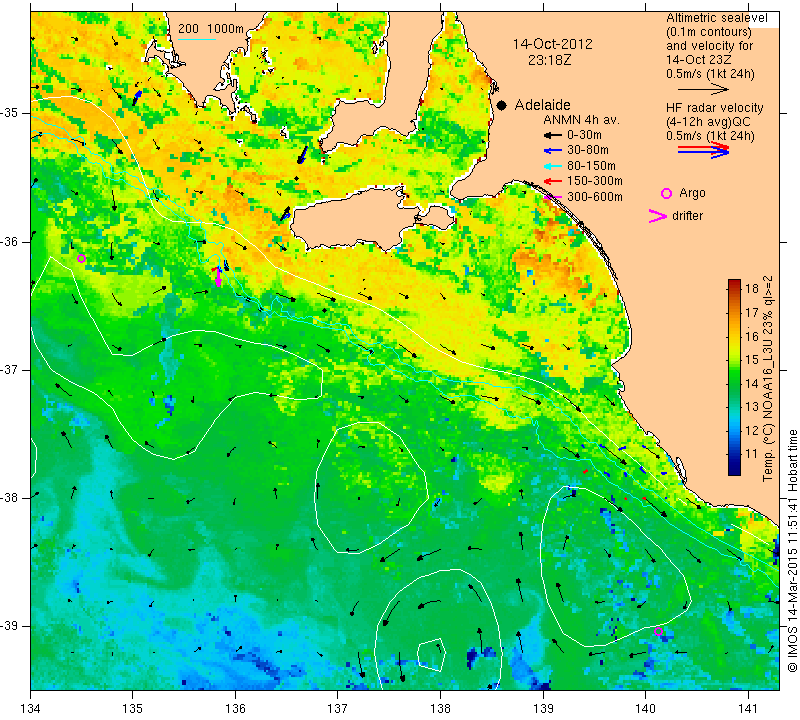Image resolution: width=800 pixels, height=720 pixels.
Task: Click the blue 30-80m legend arrow
Action: (x=553, y=151)
